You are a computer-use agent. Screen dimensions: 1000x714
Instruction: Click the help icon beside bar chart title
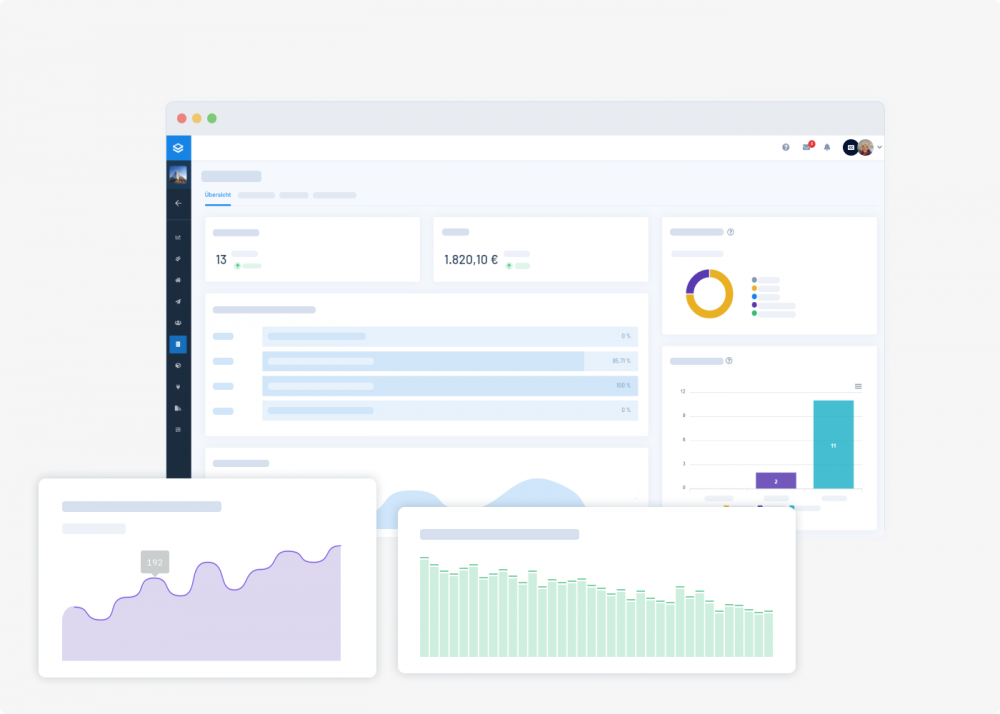tap(729, 361)
